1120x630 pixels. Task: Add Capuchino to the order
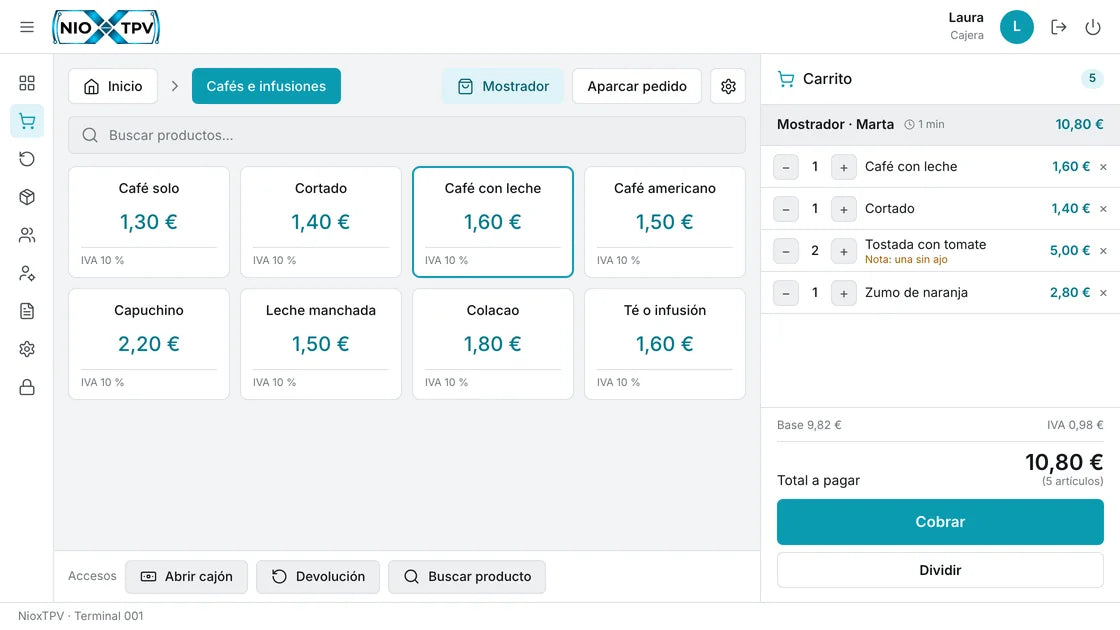[149, 344]
